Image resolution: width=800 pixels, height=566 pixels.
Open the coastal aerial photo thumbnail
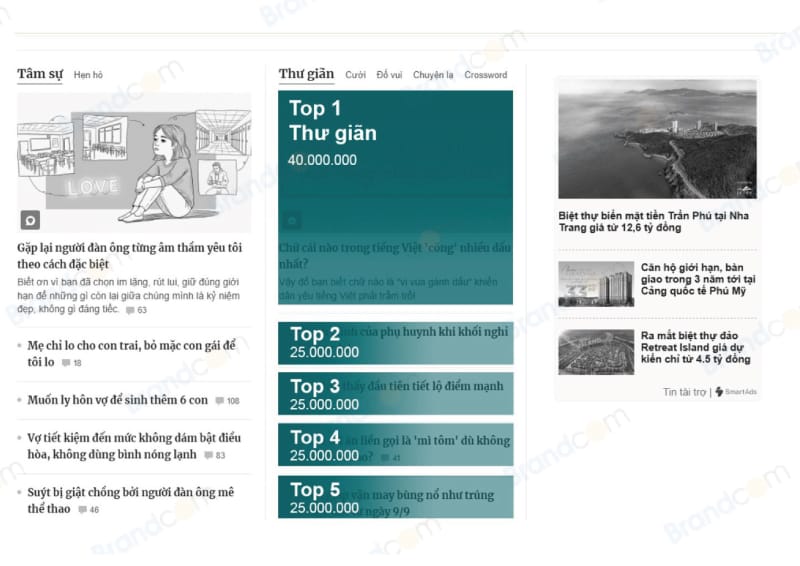tap(657, 139)
